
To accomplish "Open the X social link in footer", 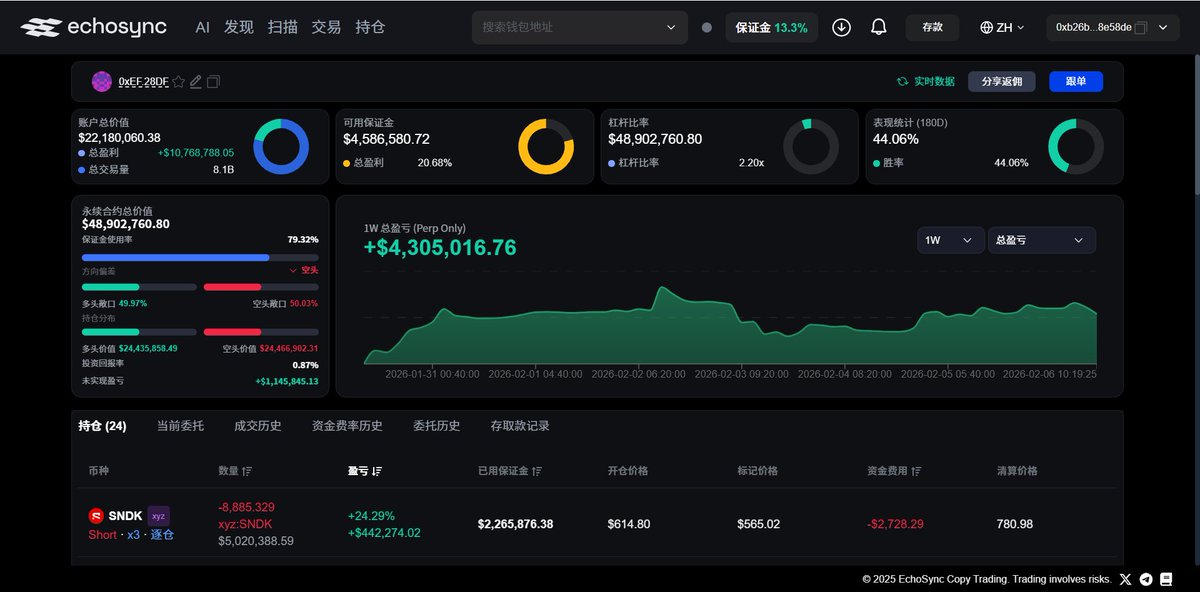I will [1126, 579].
